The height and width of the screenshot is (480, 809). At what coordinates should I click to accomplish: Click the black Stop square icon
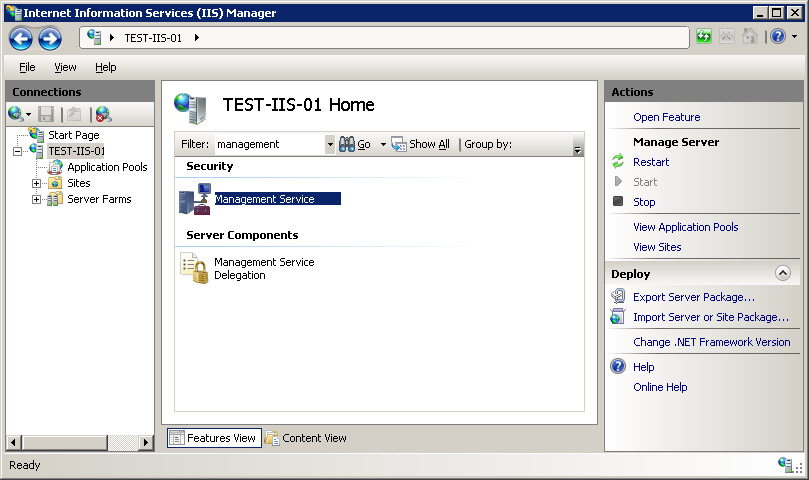pos(618,201)
